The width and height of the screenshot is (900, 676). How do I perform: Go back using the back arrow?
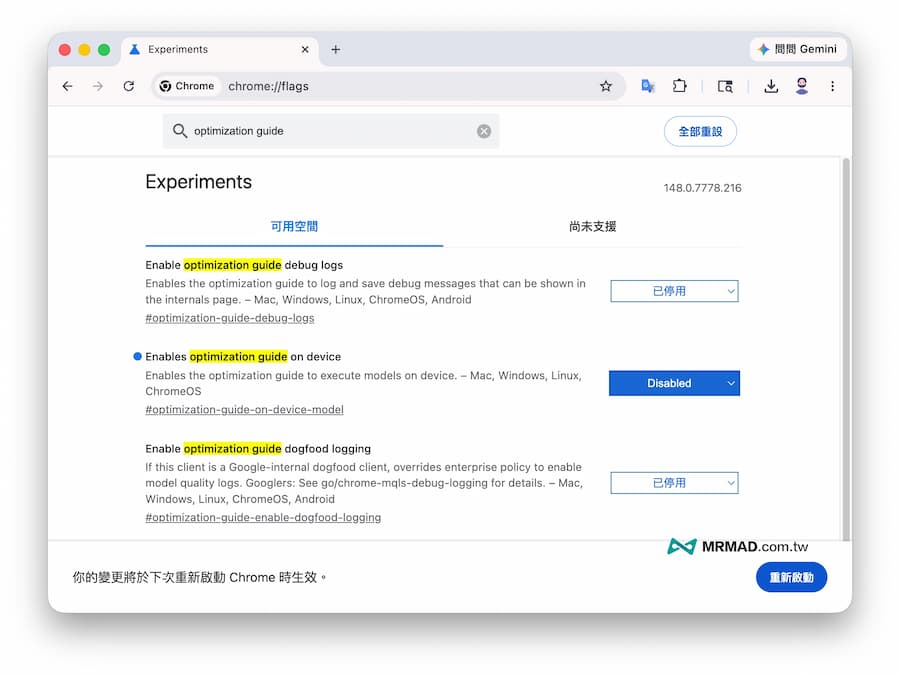coord(68,86)
